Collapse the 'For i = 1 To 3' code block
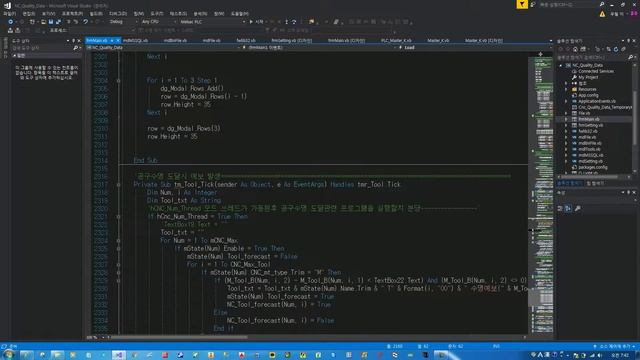 click(x=118, y=80)
